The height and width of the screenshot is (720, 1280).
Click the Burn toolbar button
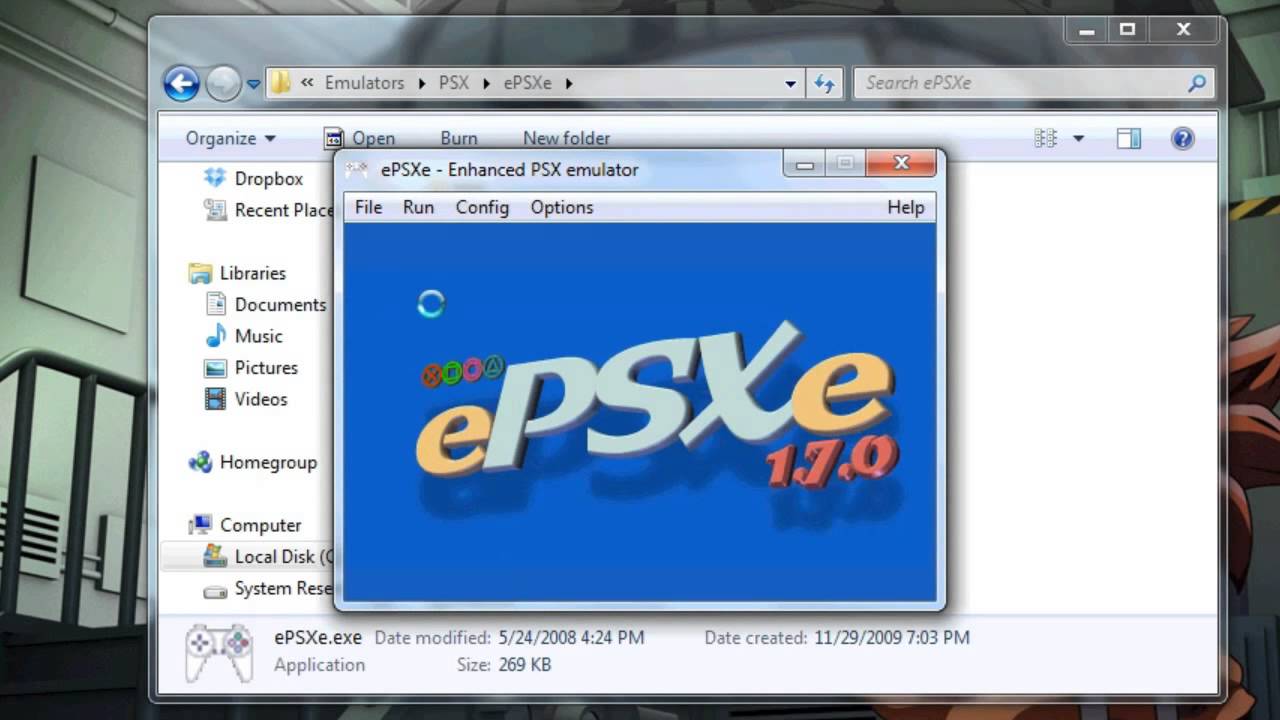459,138
